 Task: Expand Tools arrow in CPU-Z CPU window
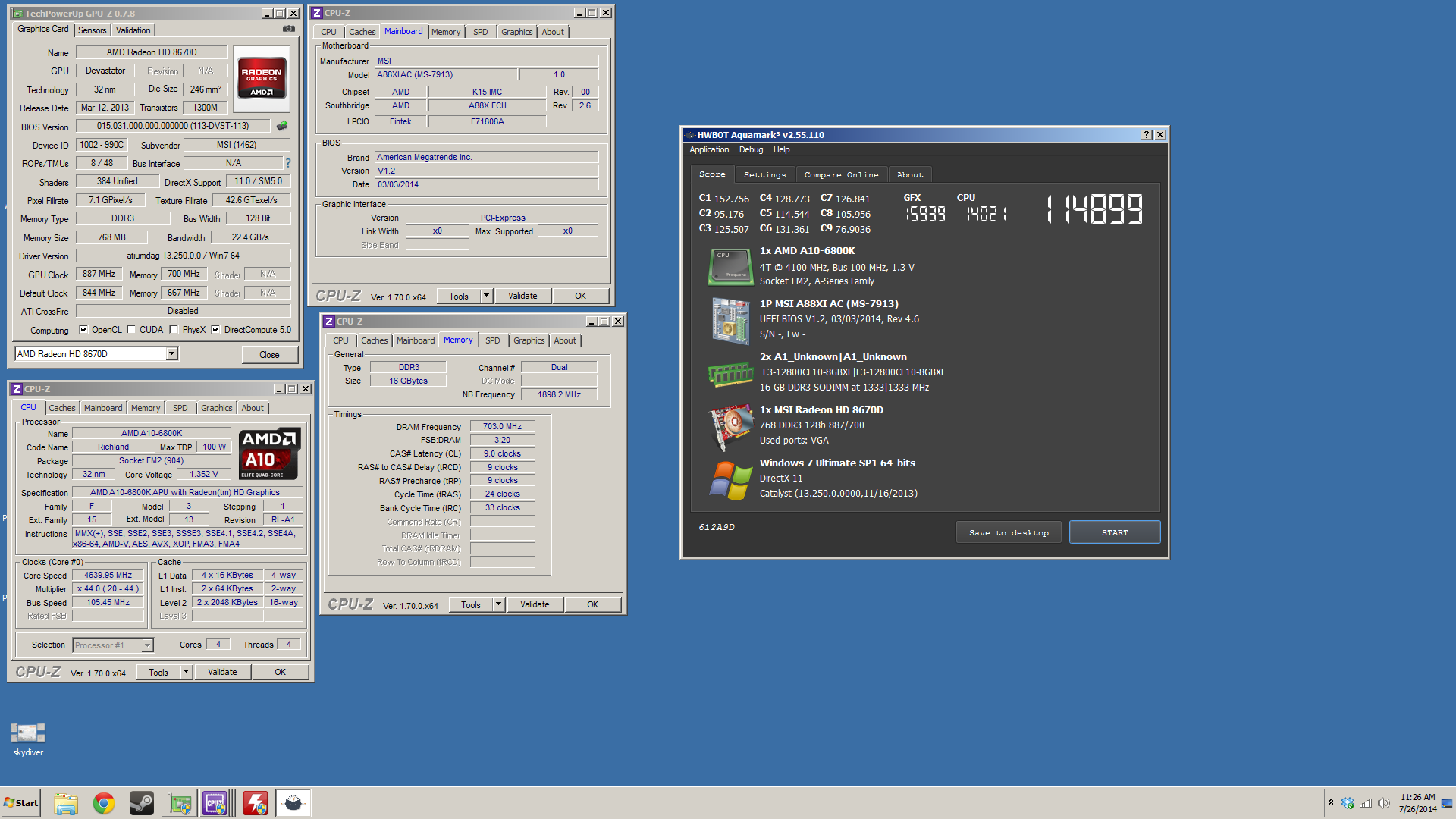click(186, 672)
